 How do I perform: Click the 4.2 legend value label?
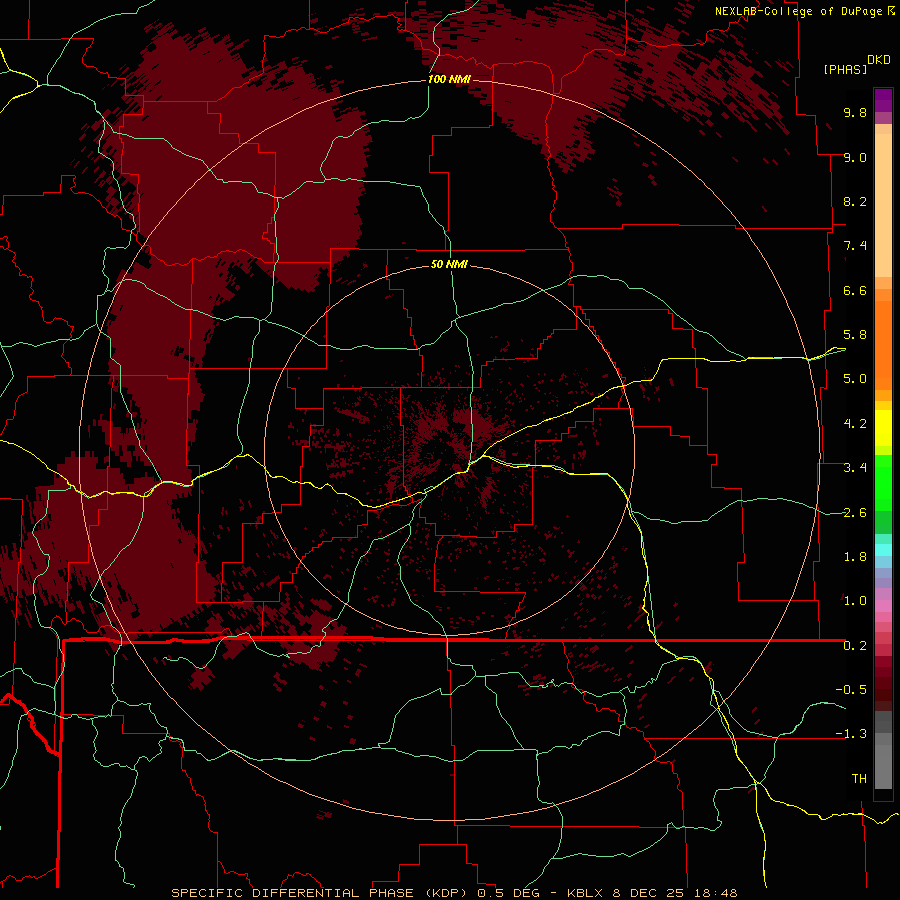click(855, 424)
